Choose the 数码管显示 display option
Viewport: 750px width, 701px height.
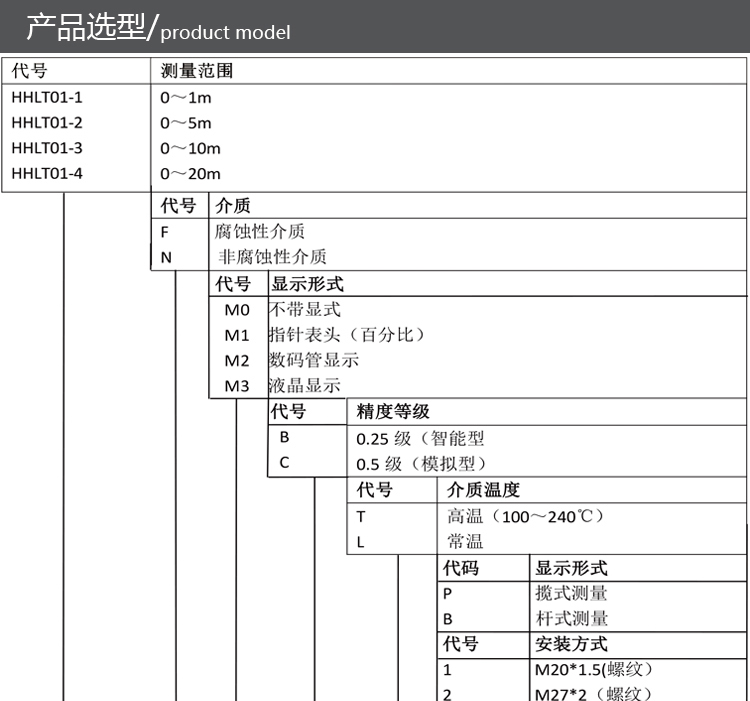[x=314, y=360]
